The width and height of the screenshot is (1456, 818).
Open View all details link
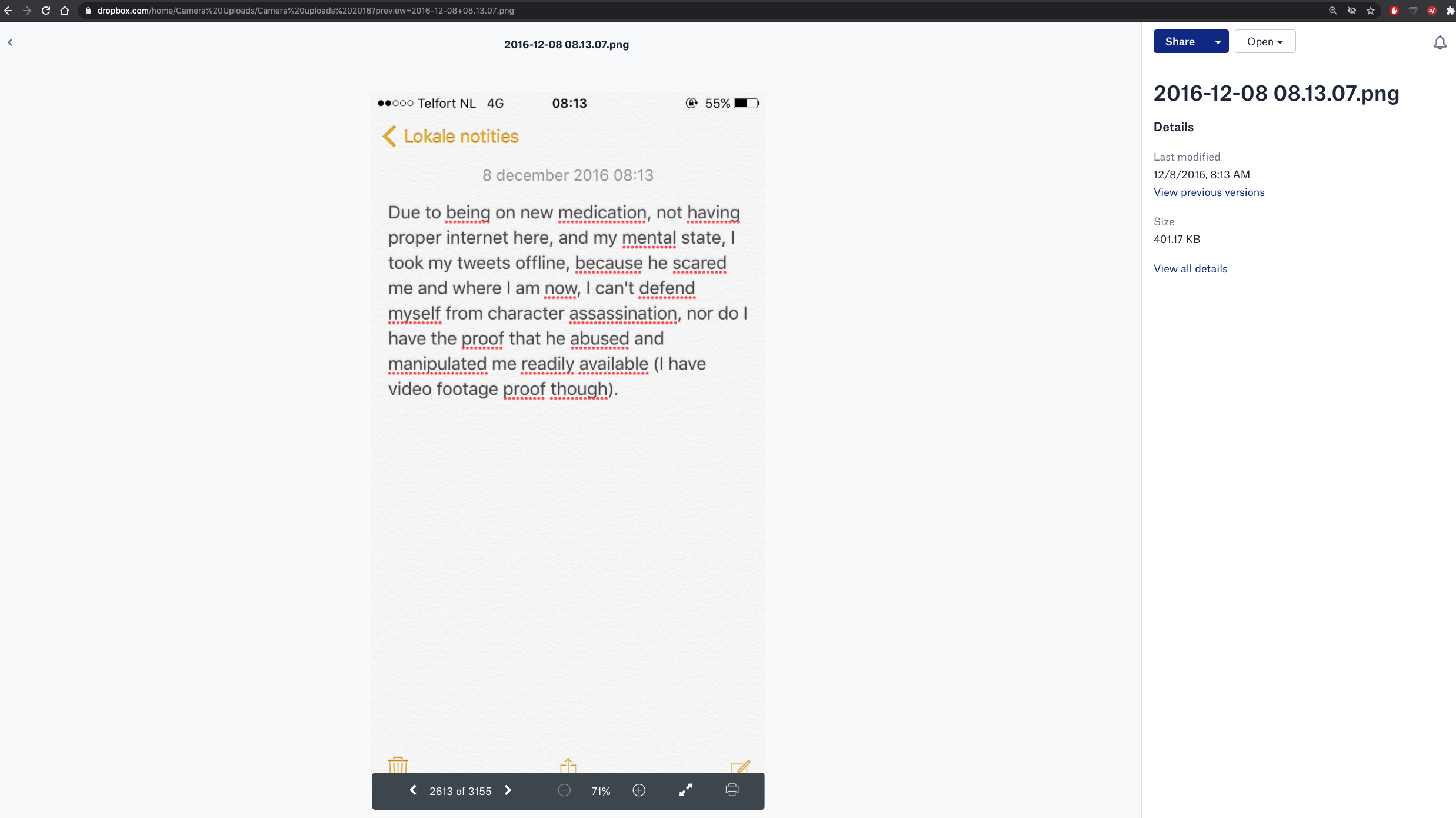pyautogui.click(x=1190, y=269)
